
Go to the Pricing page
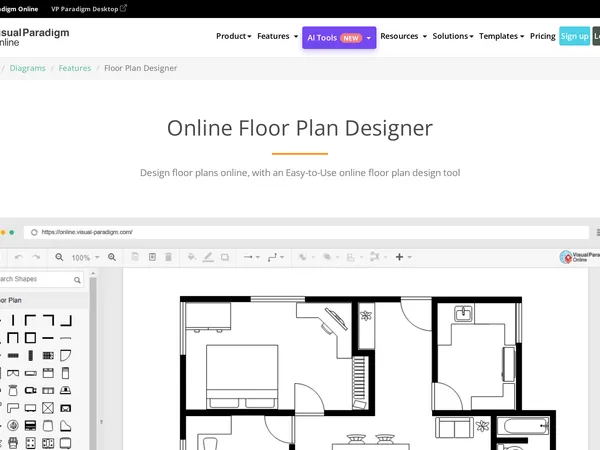[x=542, y=36]
